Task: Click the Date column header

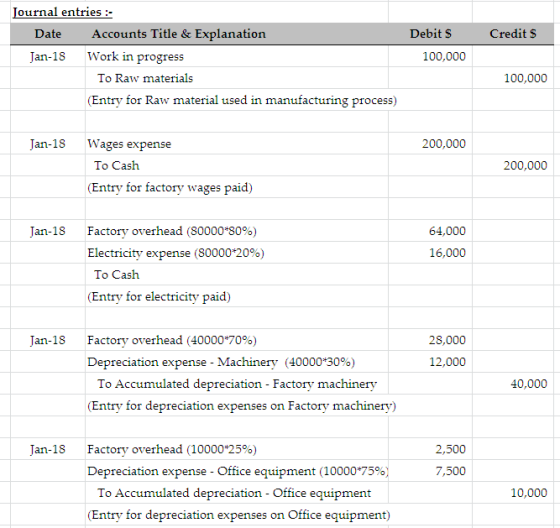Action: (48, 34)
